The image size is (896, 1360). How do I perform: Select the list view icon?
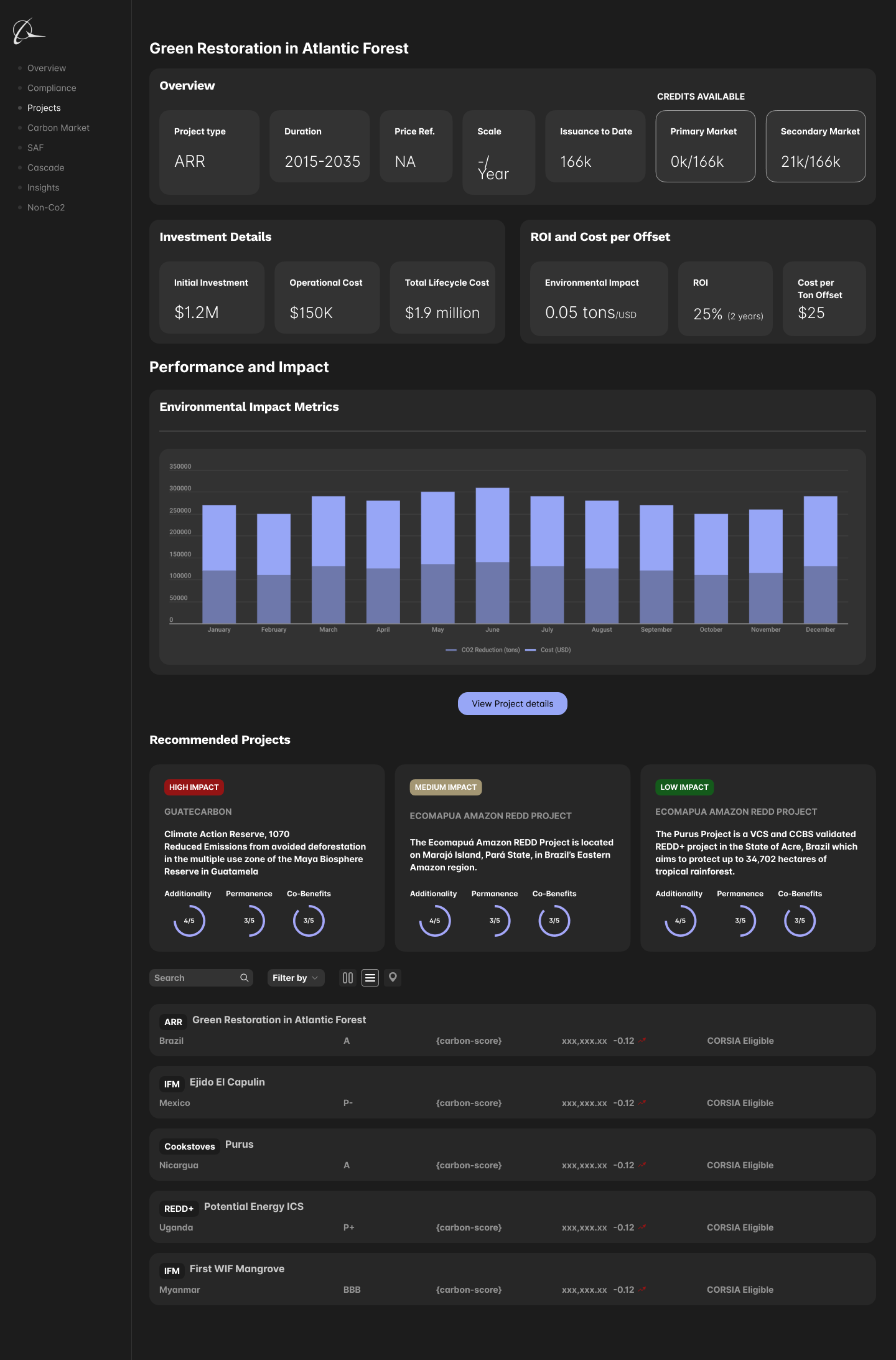coord(370,978)
